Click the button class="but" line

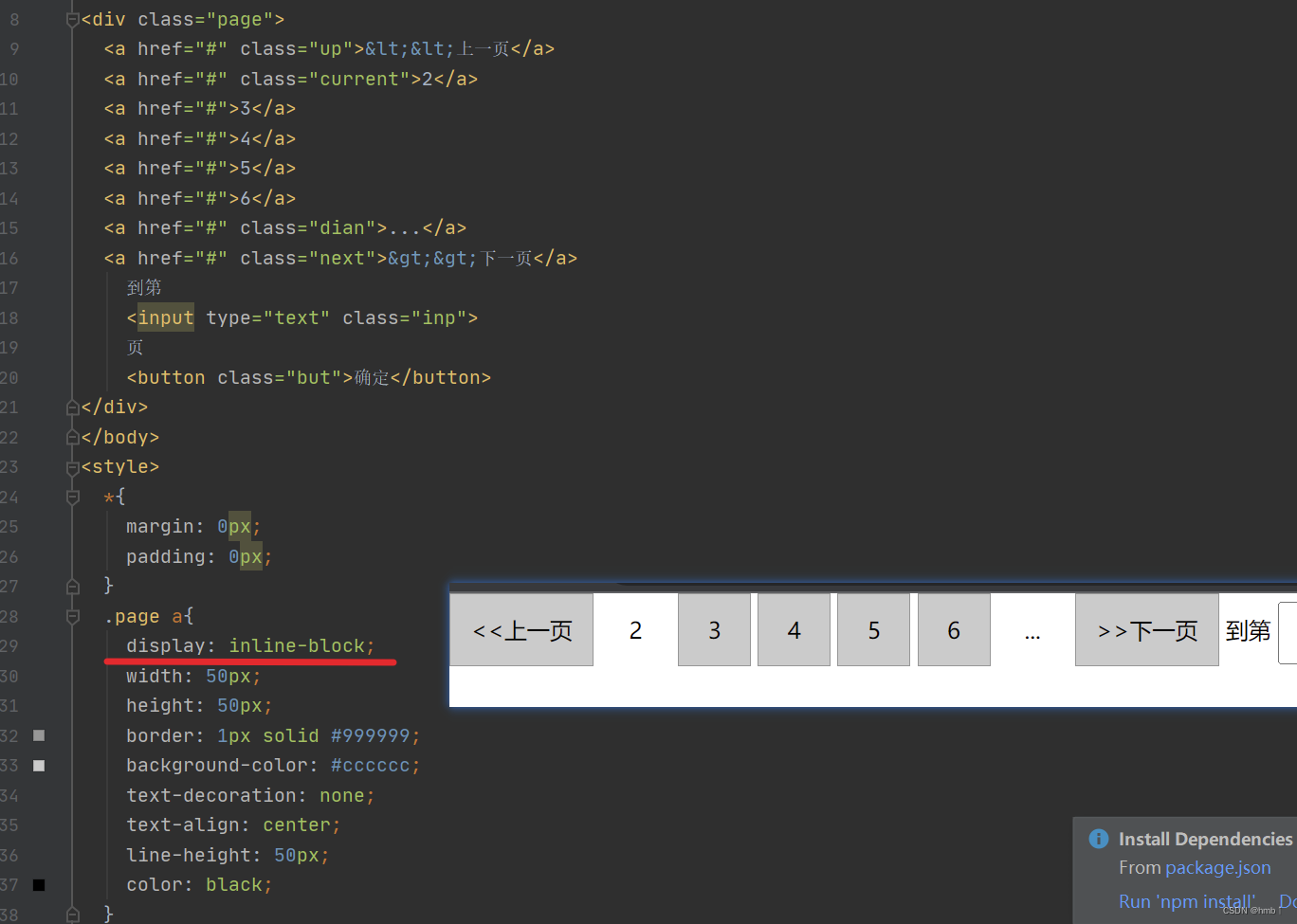click(x=309, y=378)
